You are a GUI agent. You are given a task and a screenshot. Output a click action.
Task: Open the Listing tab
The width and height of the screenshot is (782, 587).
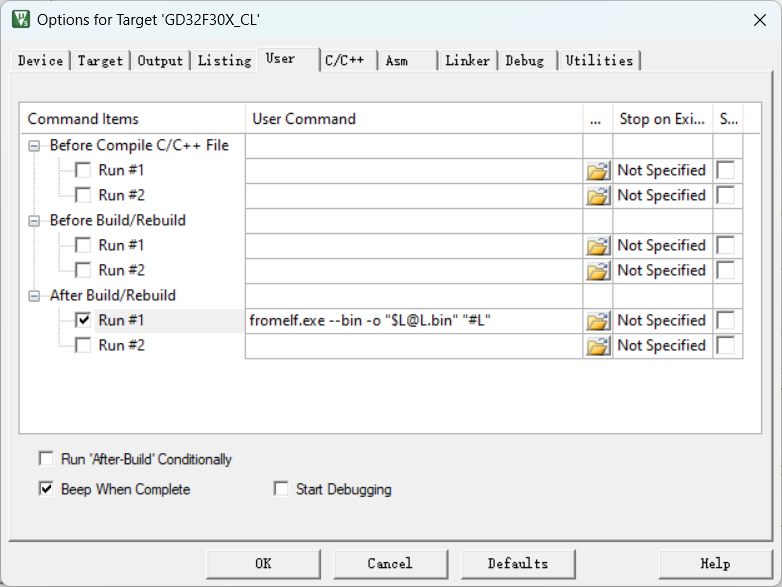click(224, 61)
